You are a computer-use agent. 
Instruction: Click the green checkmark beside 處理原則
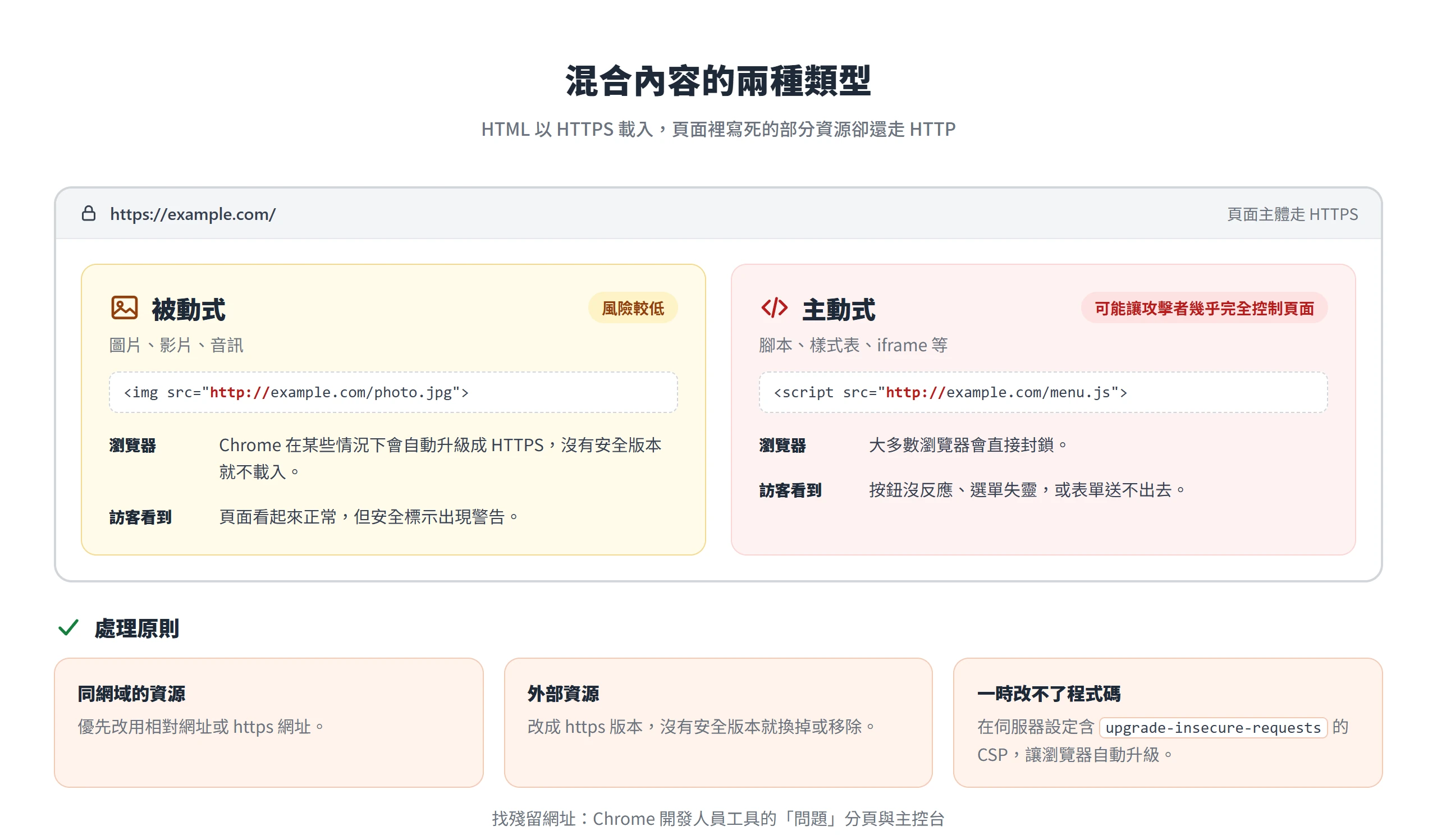(x=68, y=627)
